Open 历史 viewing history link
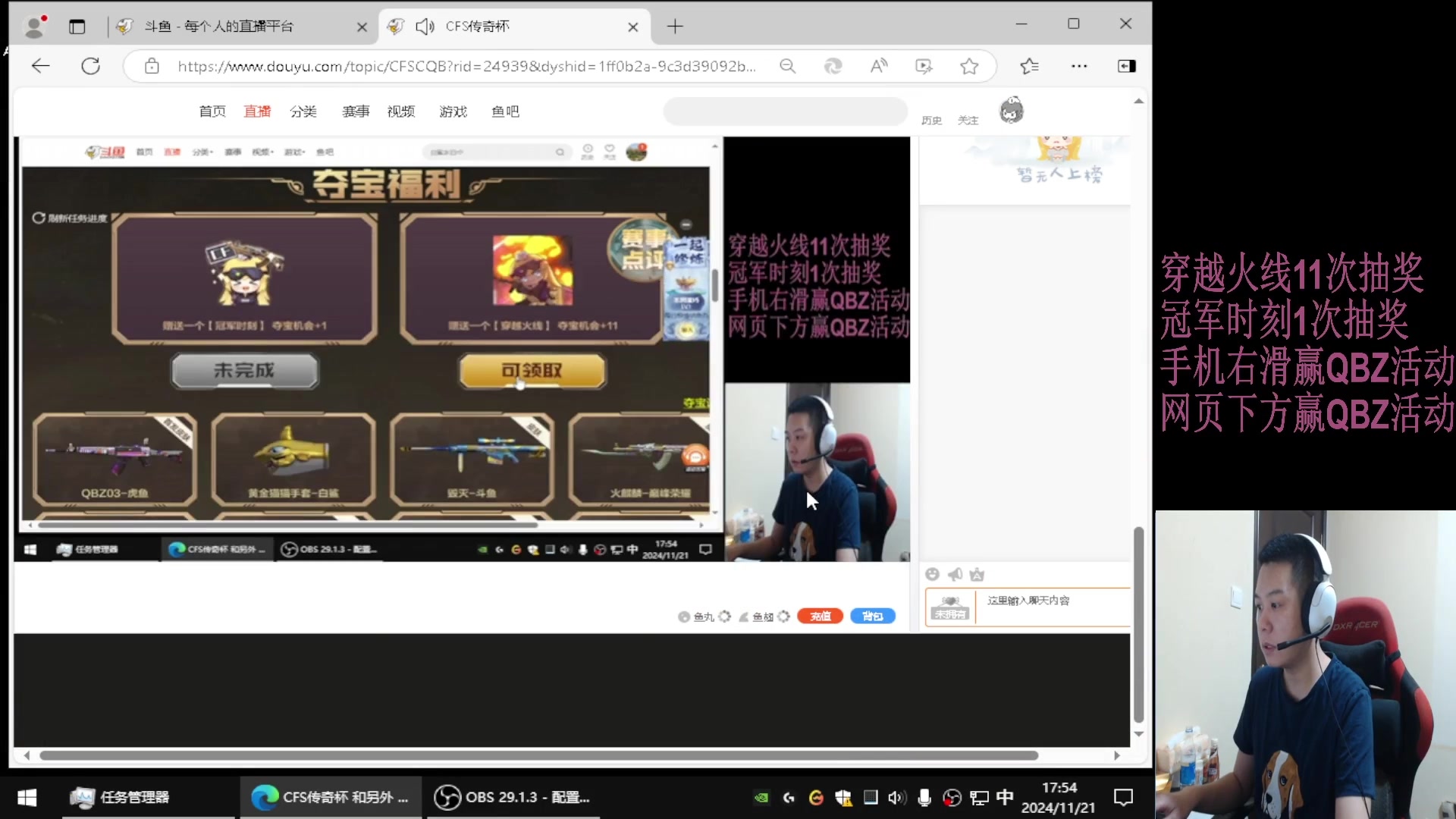1456x819 pixels. pos(931,120)
